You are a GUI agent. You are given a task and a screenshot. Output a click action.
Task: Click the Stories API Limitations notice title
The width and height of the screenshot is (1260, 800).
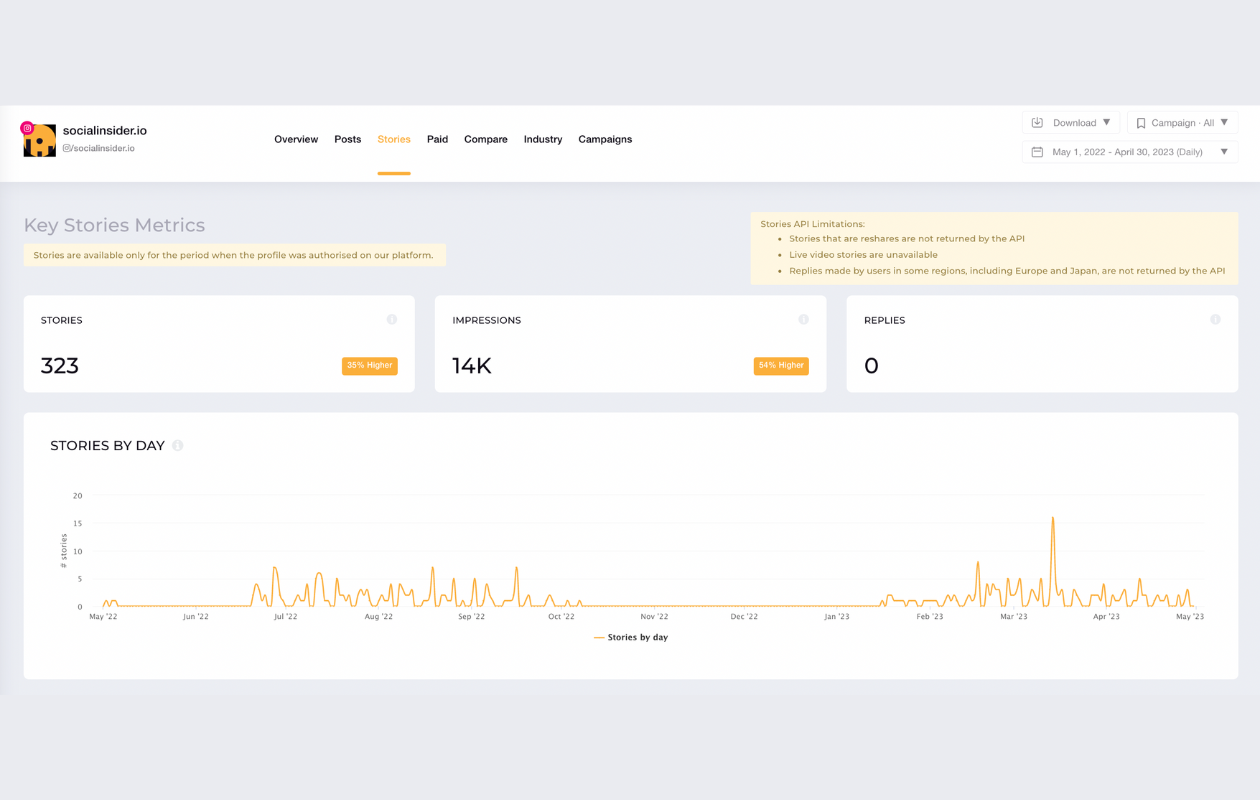[813, 224]
